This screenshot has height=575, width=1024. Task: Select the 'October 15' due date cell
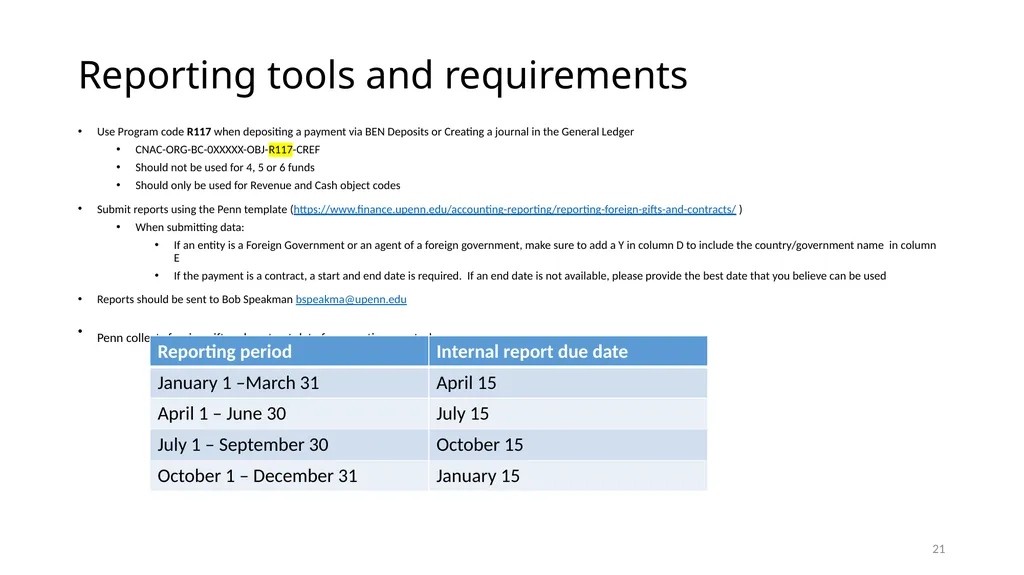[568, 445]
